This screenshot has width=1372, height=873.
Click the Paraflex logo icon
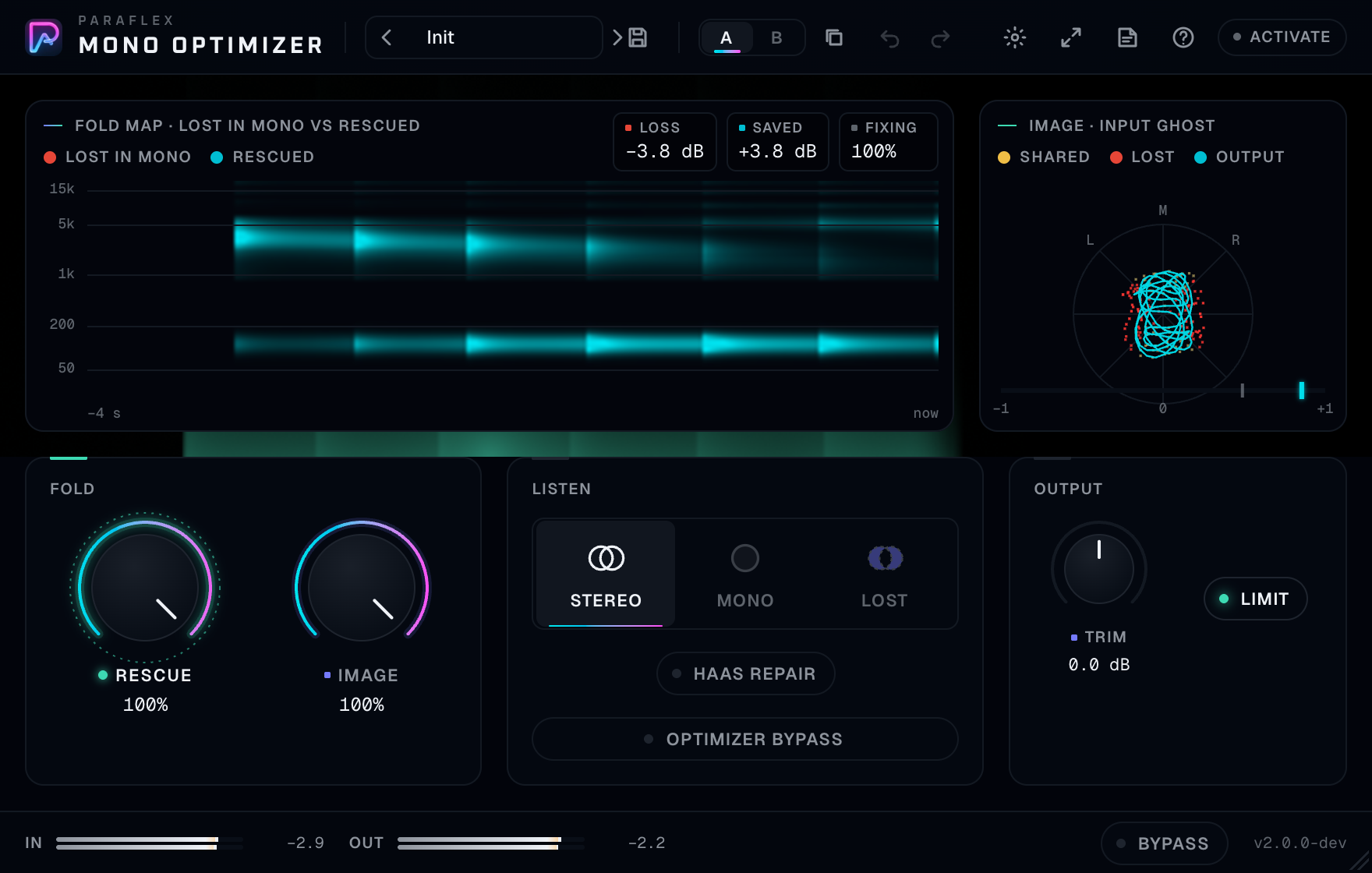[44, 37]
